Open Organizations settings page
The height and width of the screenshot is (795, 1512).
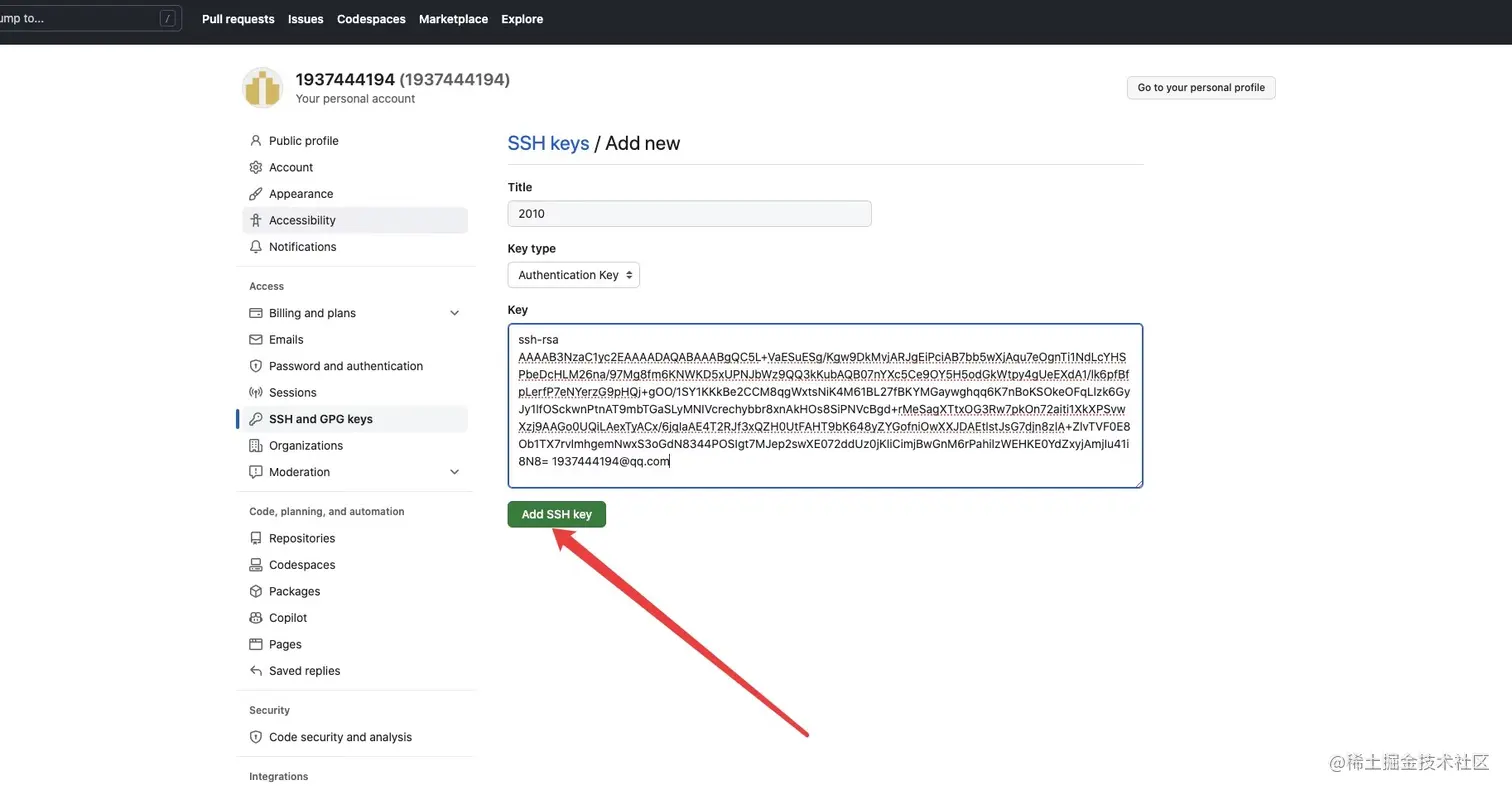355,446
